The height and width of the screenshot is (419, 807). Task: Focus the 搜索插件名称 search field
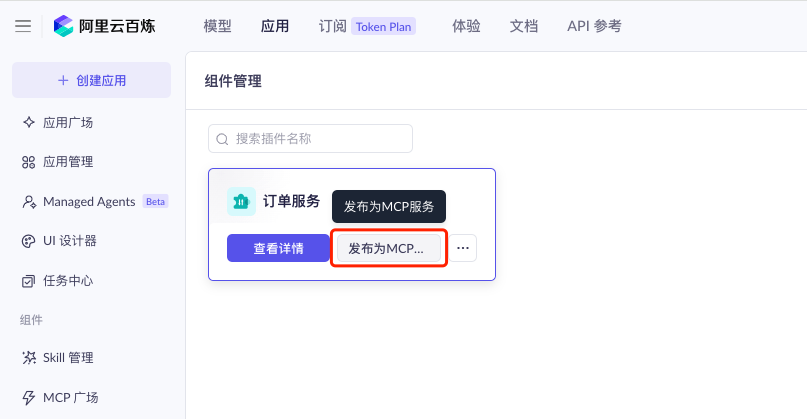click(x=310, y=138)
